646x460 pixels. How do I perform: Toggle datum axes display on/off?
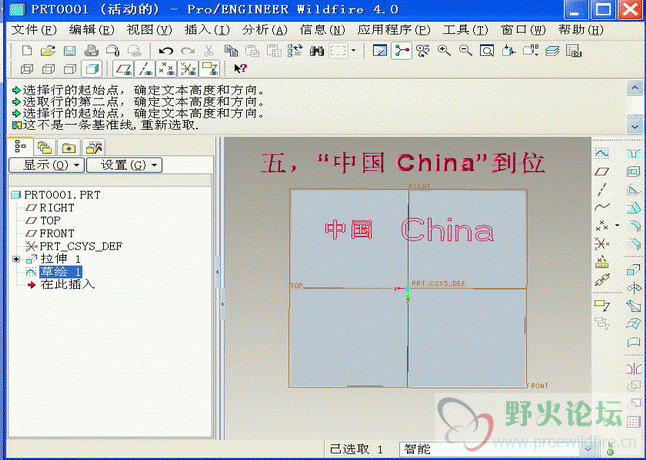pyautogui.click(x=145, y=68)
